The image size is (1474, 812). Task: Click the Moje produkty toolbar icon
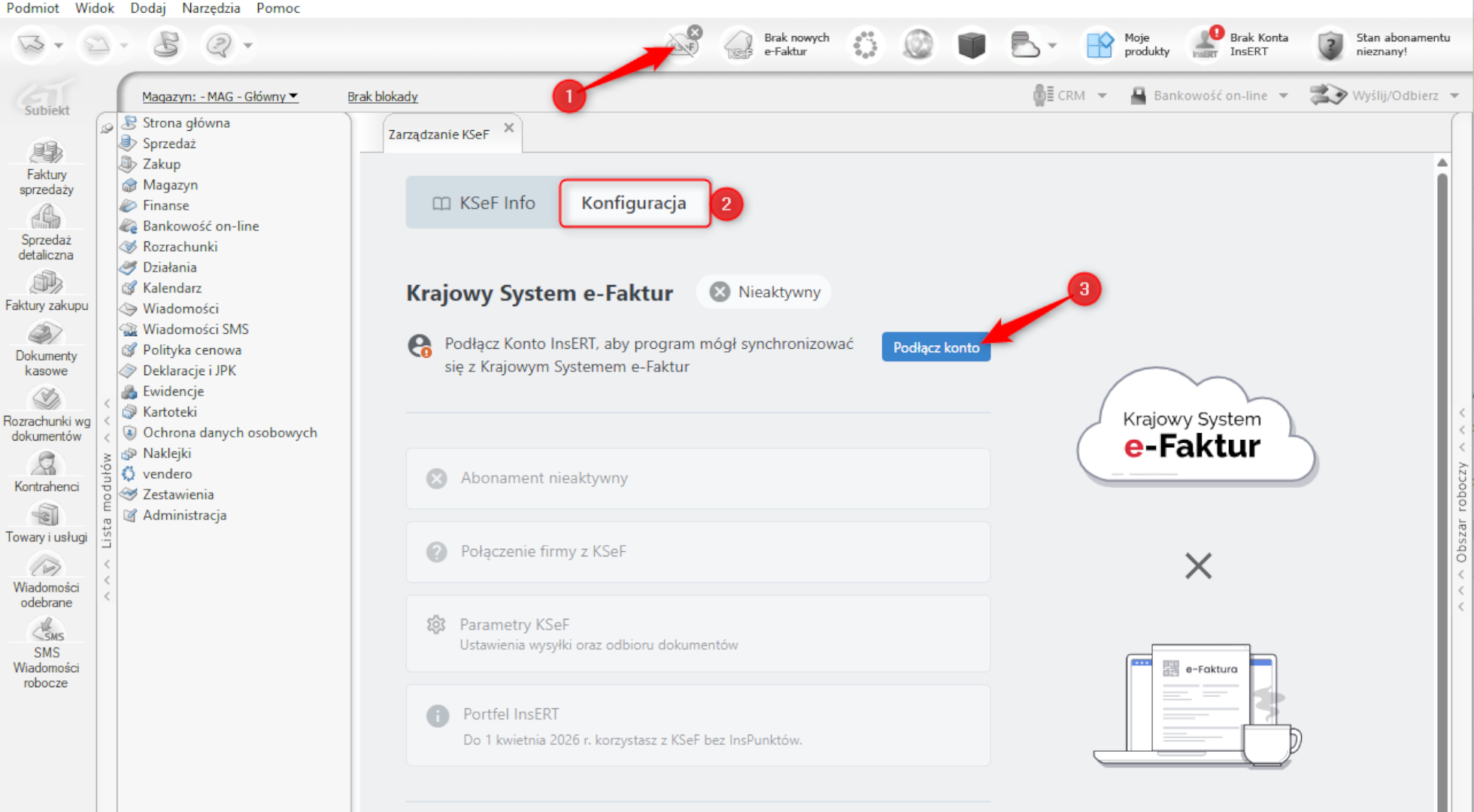(1099, 44)
